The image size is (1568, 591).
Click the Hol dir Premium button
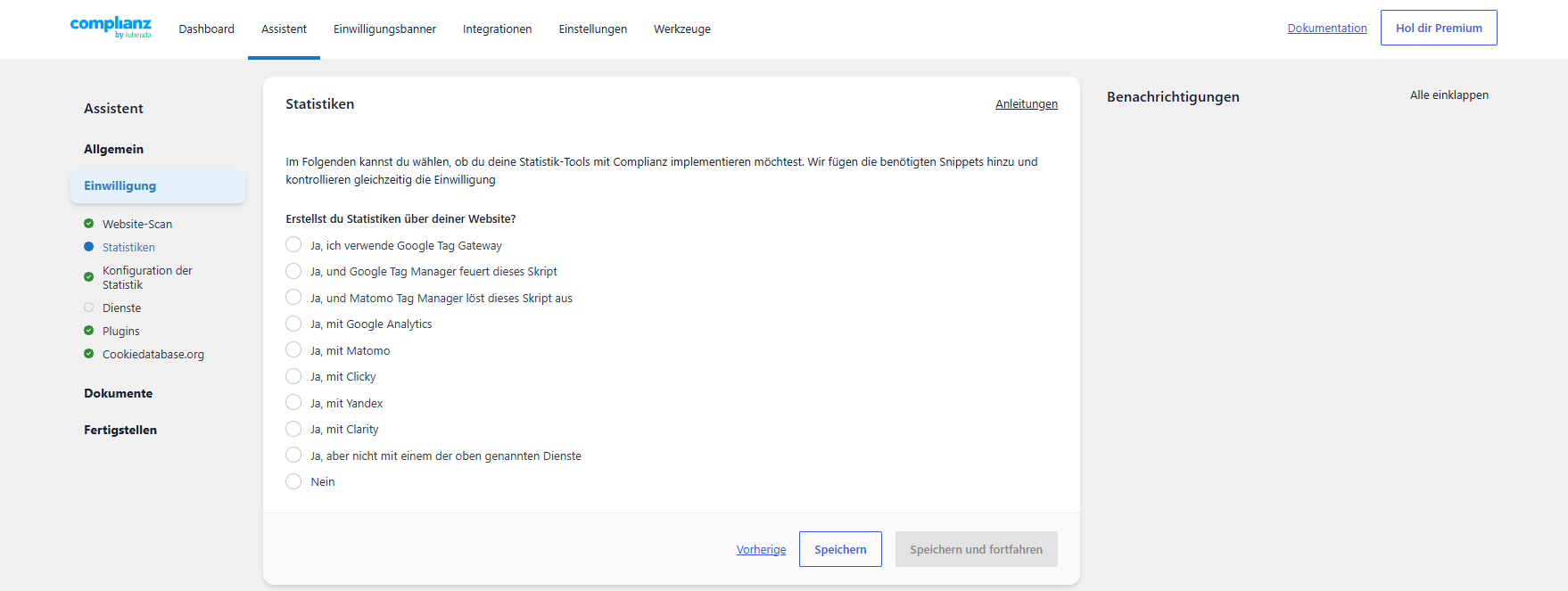[1439, 28]
